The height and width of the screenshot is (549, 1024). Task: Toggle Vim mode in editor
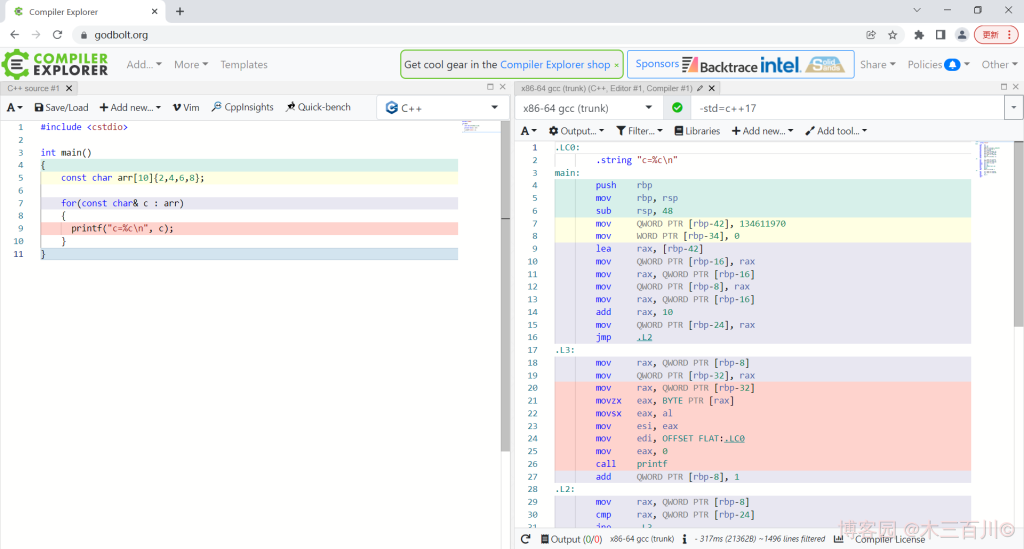185,107
